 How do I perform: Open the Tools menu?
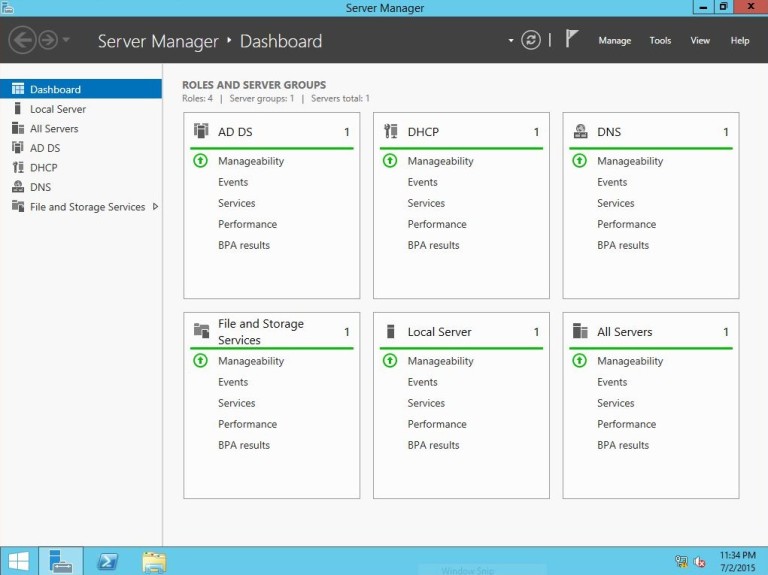[x=660, y=41]
